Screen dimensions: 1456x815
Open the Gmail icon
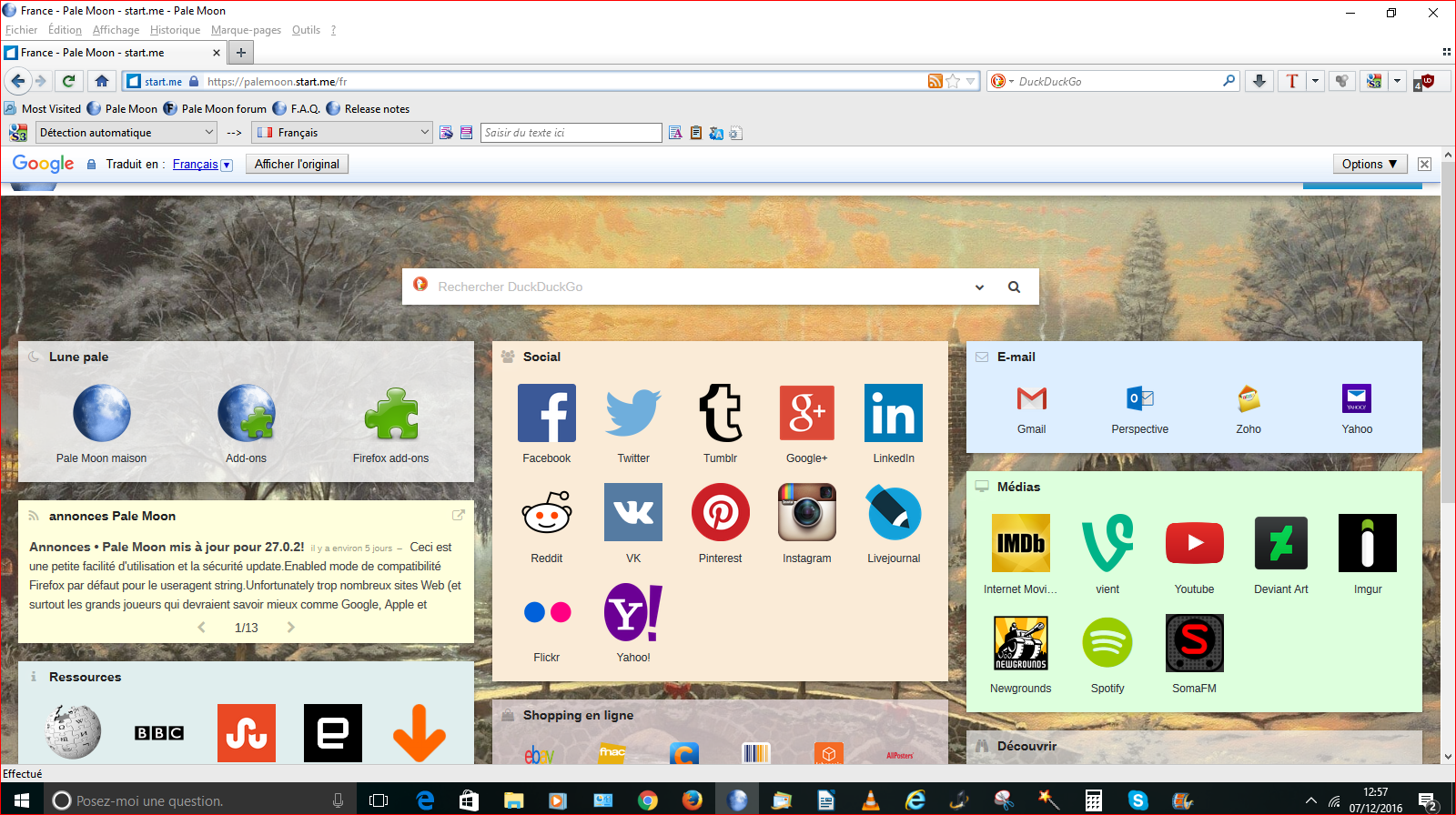tap(1032, 398)
